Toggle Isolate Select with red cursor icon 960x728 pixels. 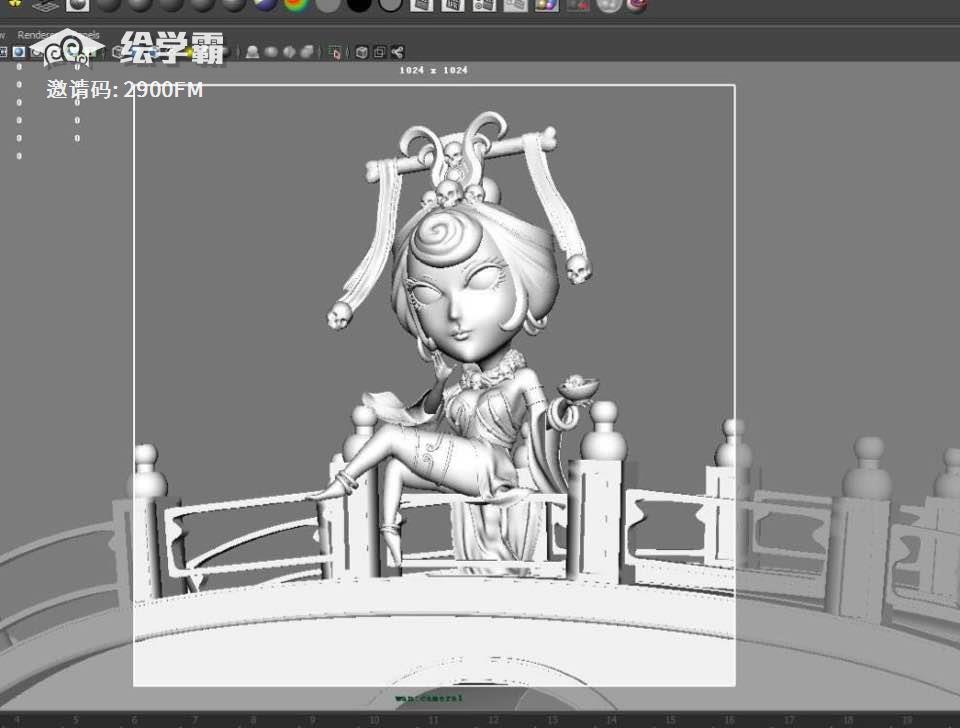[335, 53]
